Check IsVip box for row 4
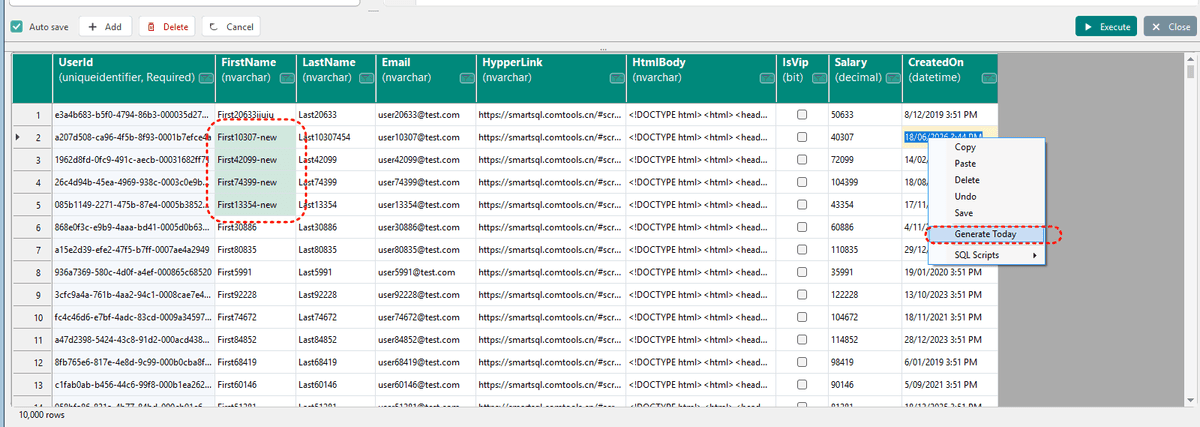The width and height of the screenshot is (1200, 427). 801,182
